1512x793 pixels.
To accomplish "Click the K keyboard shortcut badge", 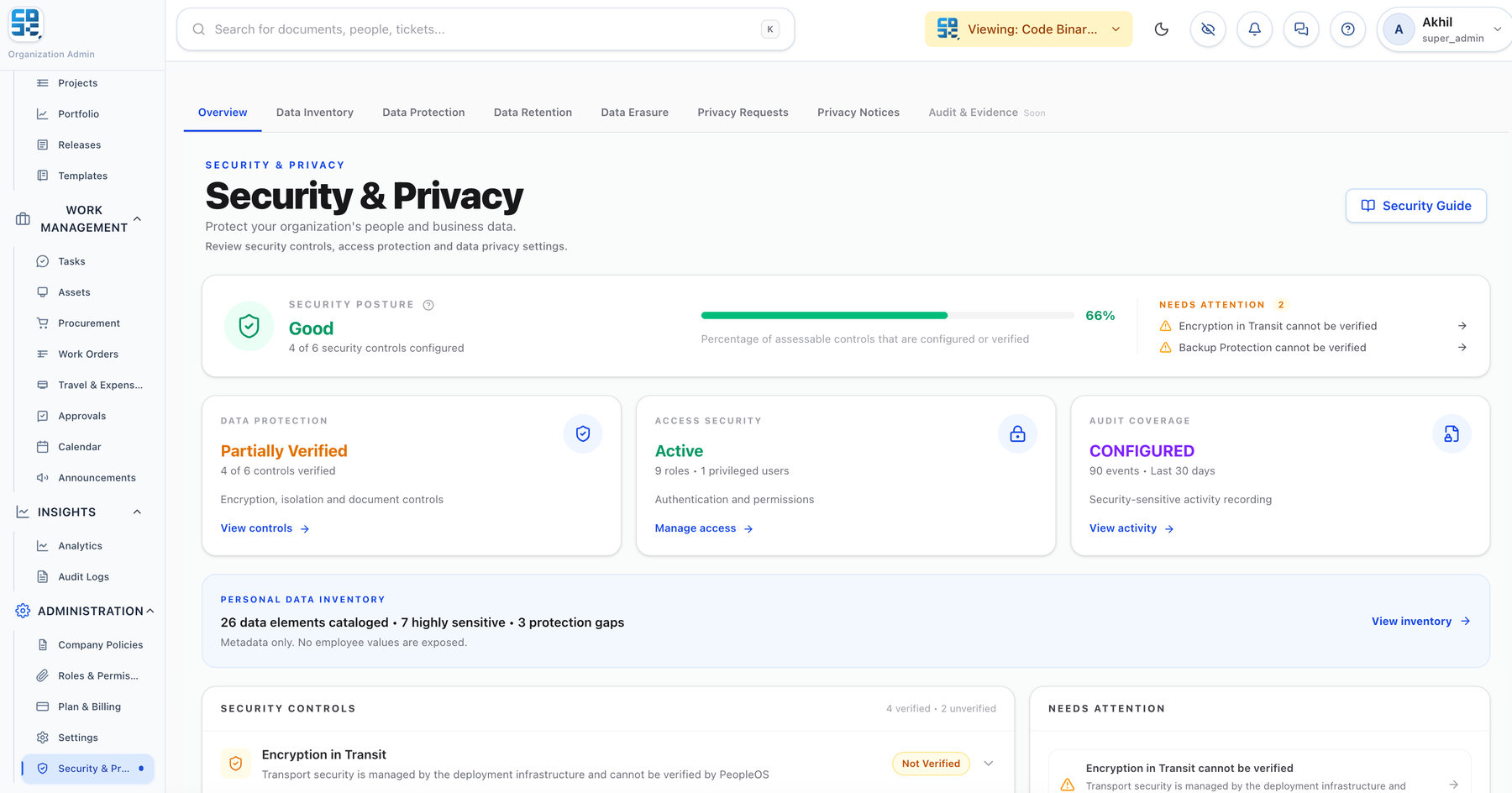I will 770,29.
